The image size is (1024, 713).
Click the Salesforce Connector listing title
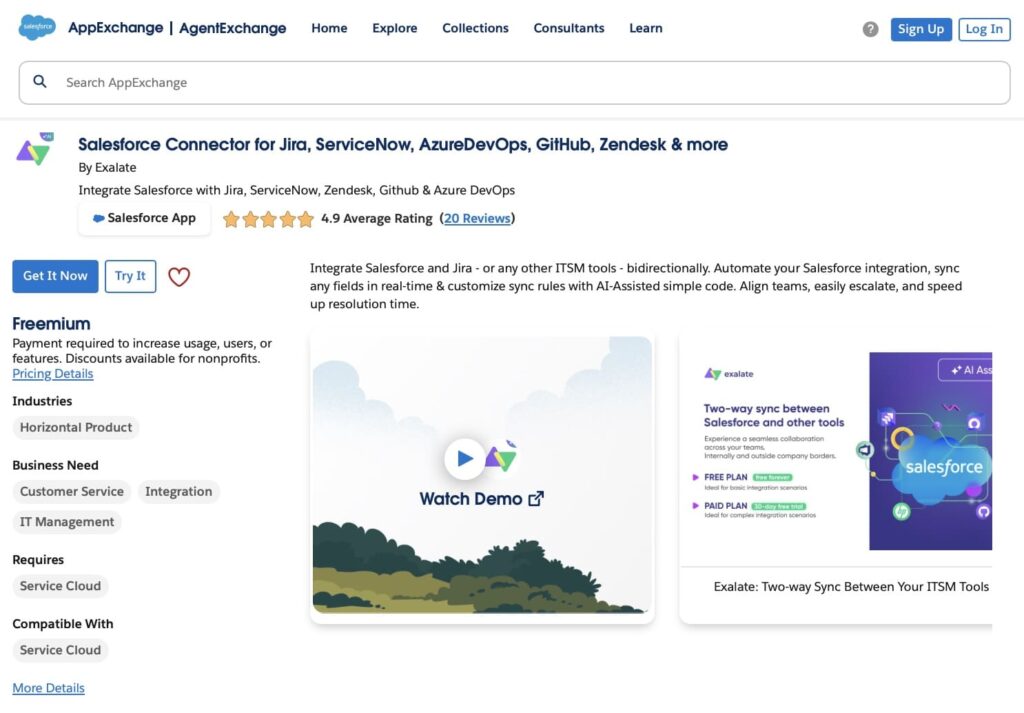[403, 144]
